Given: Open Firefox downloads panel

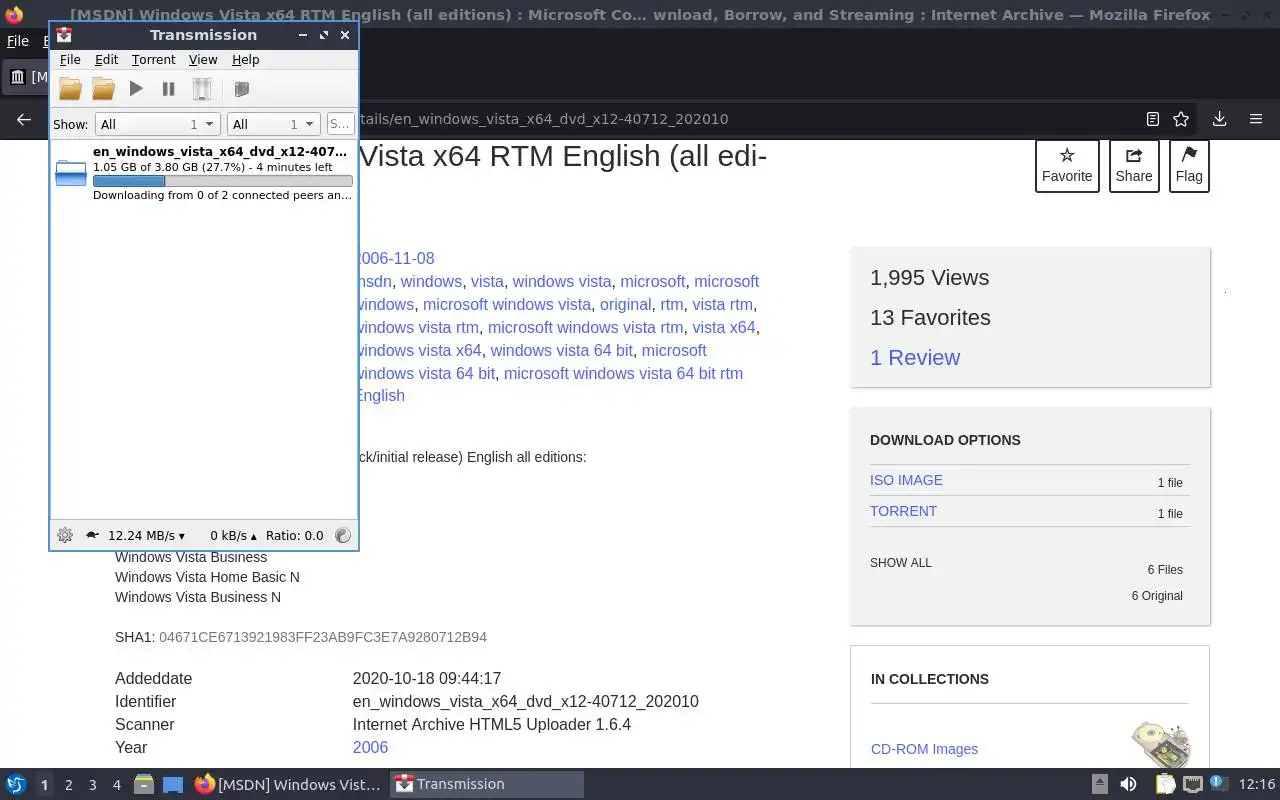Looking at the screenshot, I should 1219,119.
